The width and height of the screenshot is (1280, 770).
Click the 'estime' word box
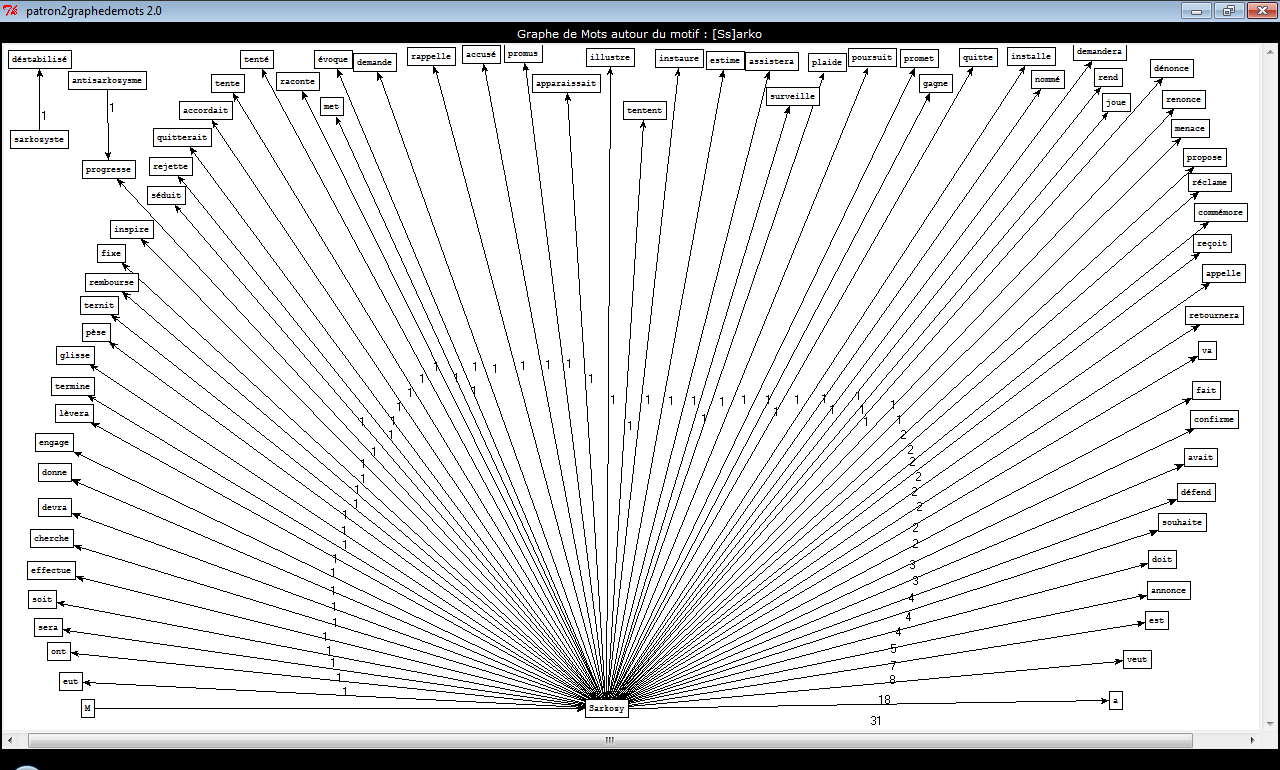pyautogui.click(x=725, y=60)
